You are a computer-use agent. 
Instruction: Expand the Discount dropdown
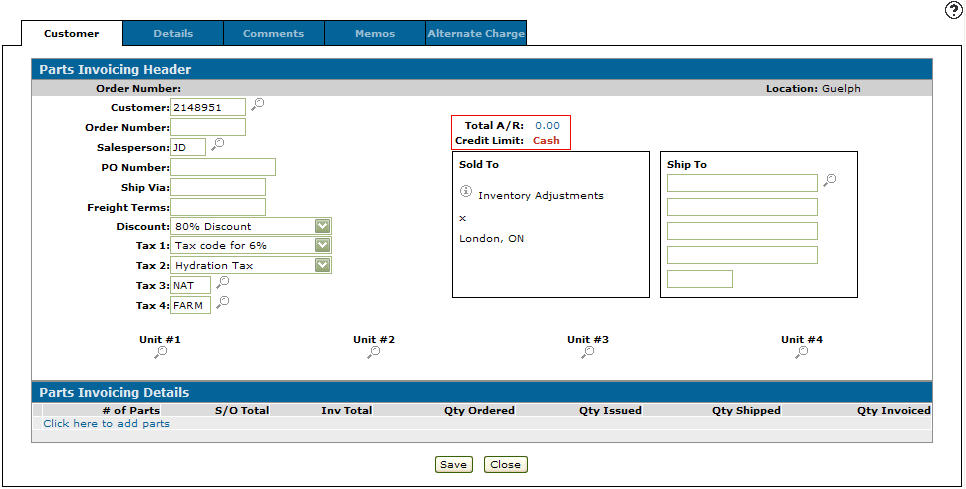pyautogui.click(x=322, y=227)
